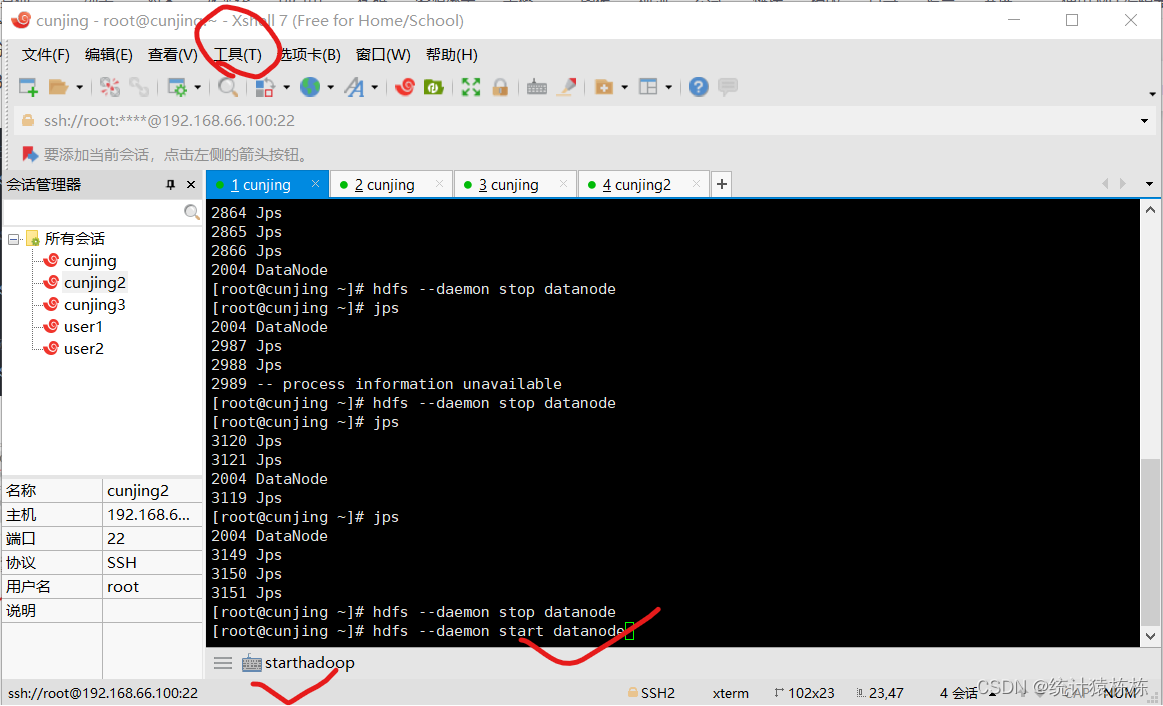
Task: Click the starthadoop quick command button
Action: 298,663
